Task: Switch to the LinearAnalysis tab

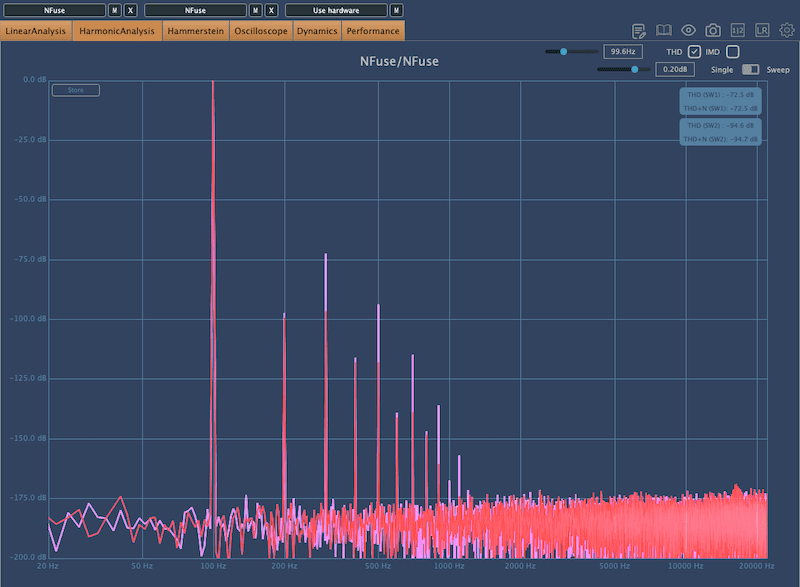Action: click(x=36, y=31)
